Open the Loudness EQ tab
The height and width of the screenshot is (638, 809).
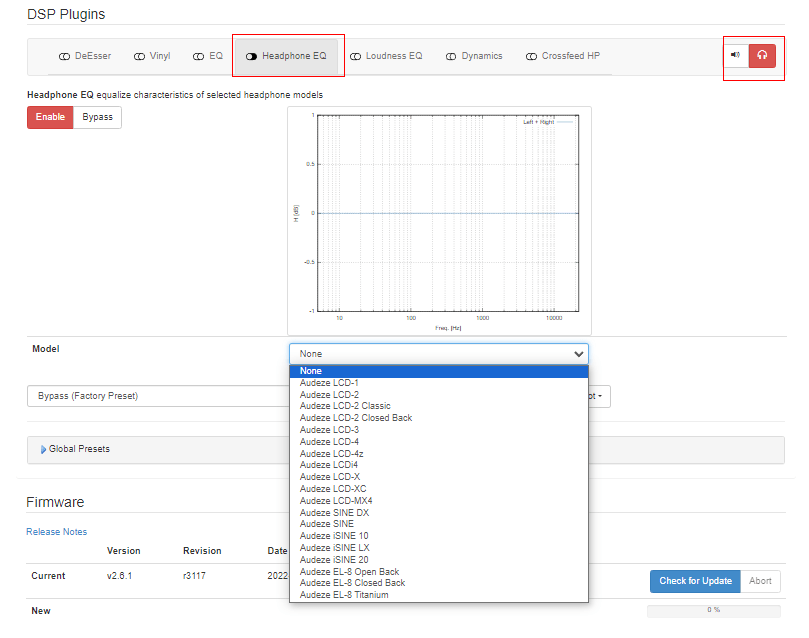point(386,56)
